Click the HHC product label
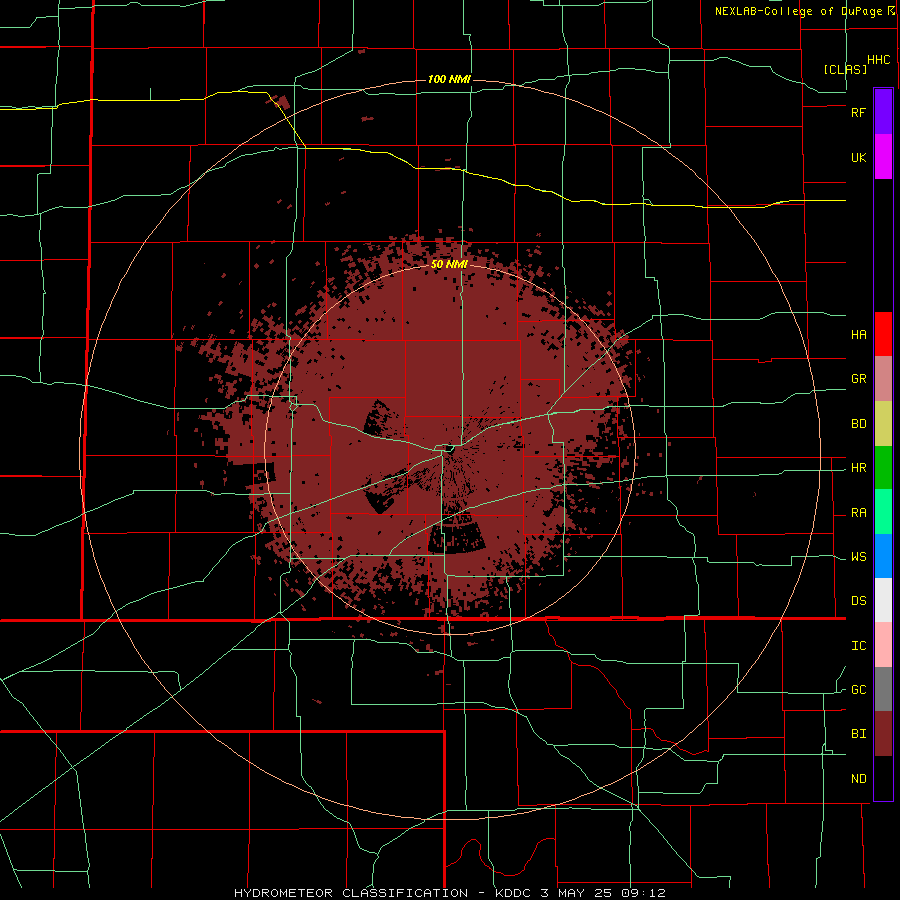This screenshot has height=900, width=900. [x=879, y=60]
